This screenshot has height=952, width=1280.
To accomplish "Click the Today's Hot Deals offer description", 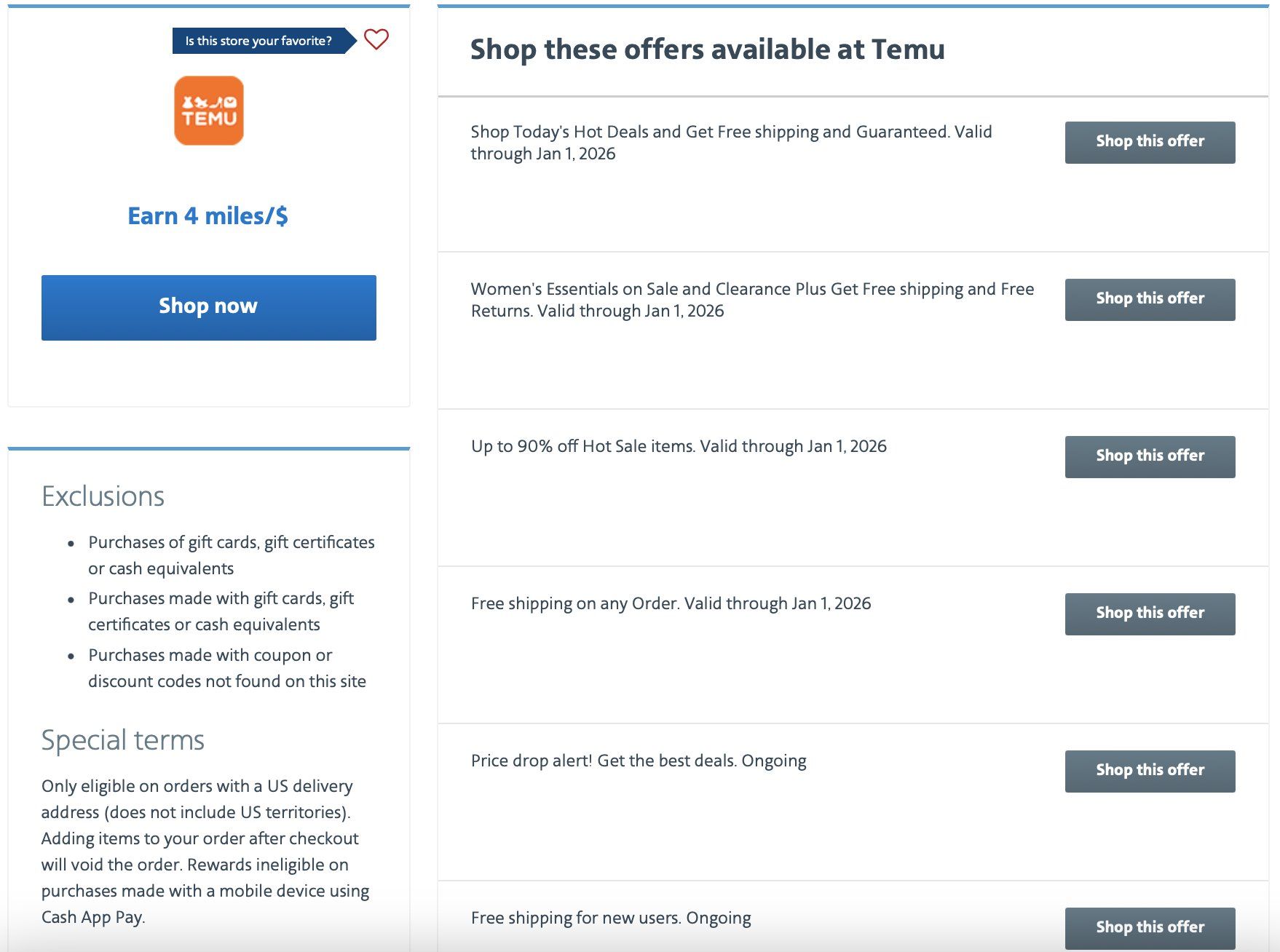I will pos(731,143).
